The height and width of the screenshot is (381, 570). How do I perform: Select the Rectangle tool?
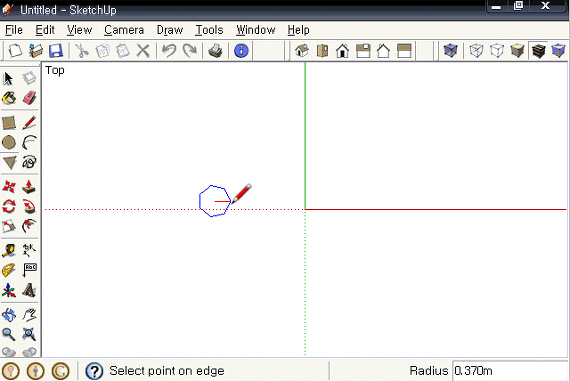[8, 123]
